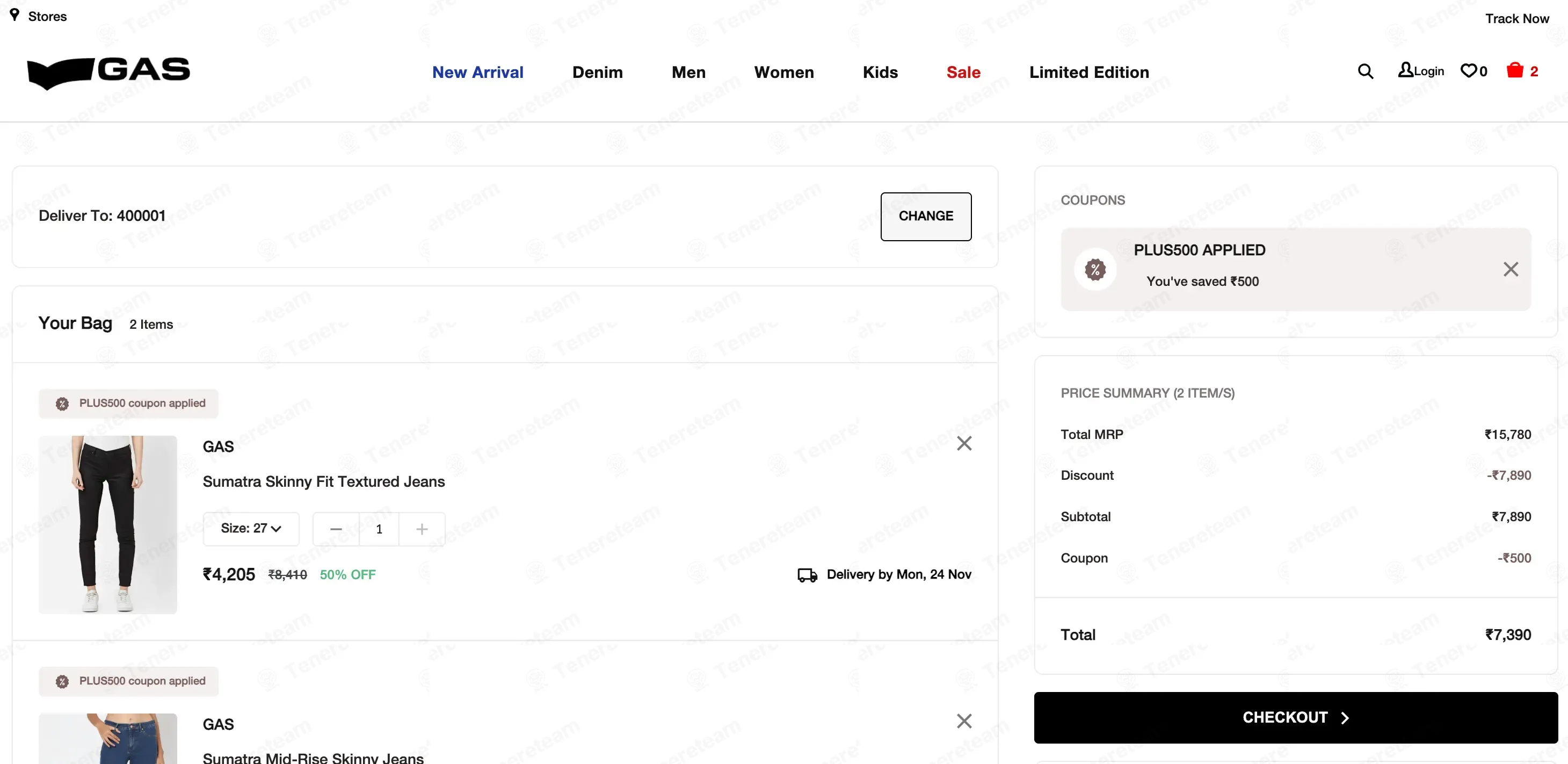Open the Sumatra Skinny Fit Textured Jeans title

point(324,481)
